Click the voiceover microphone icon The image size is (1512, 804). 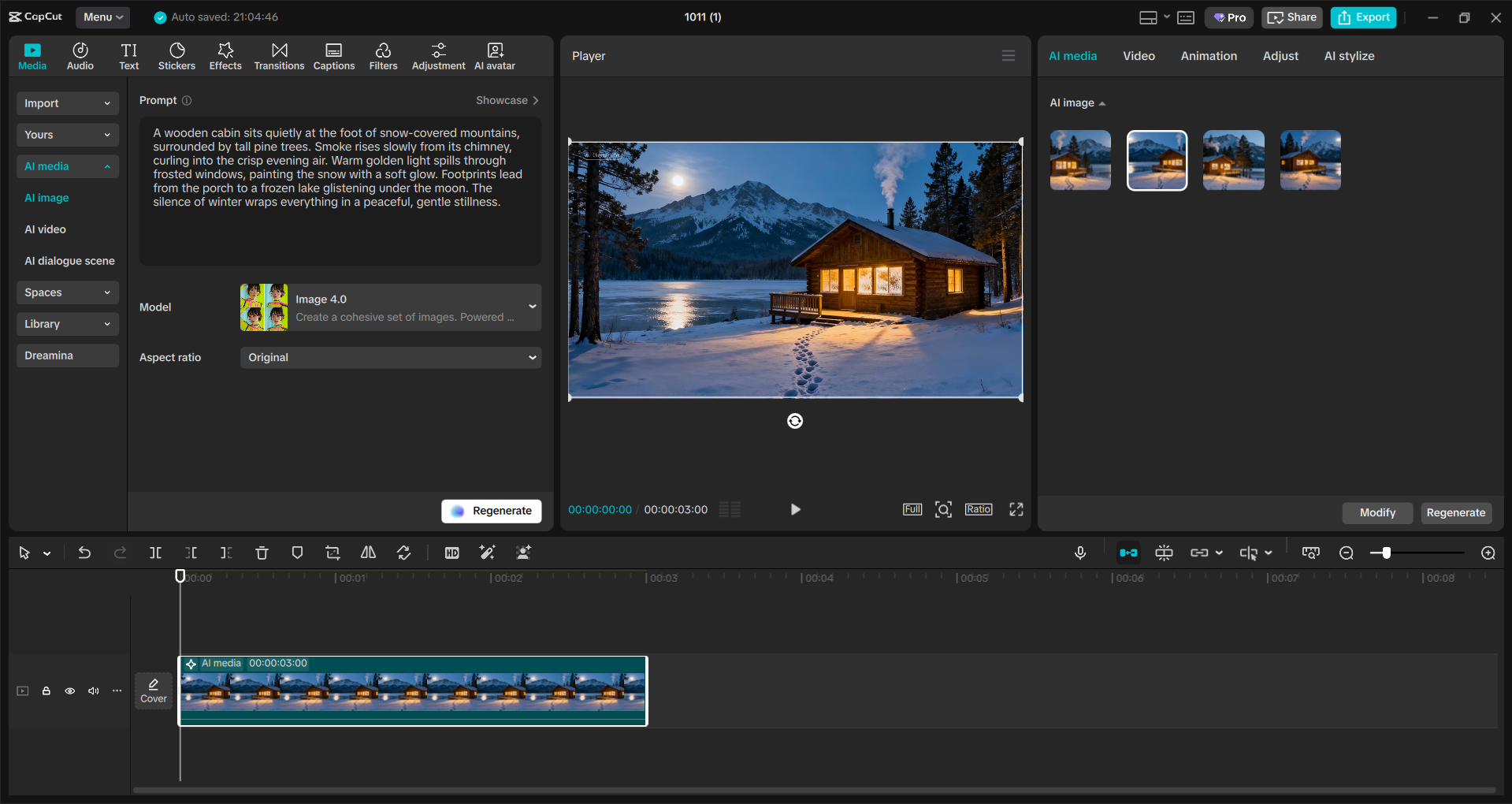point(1080,553)
